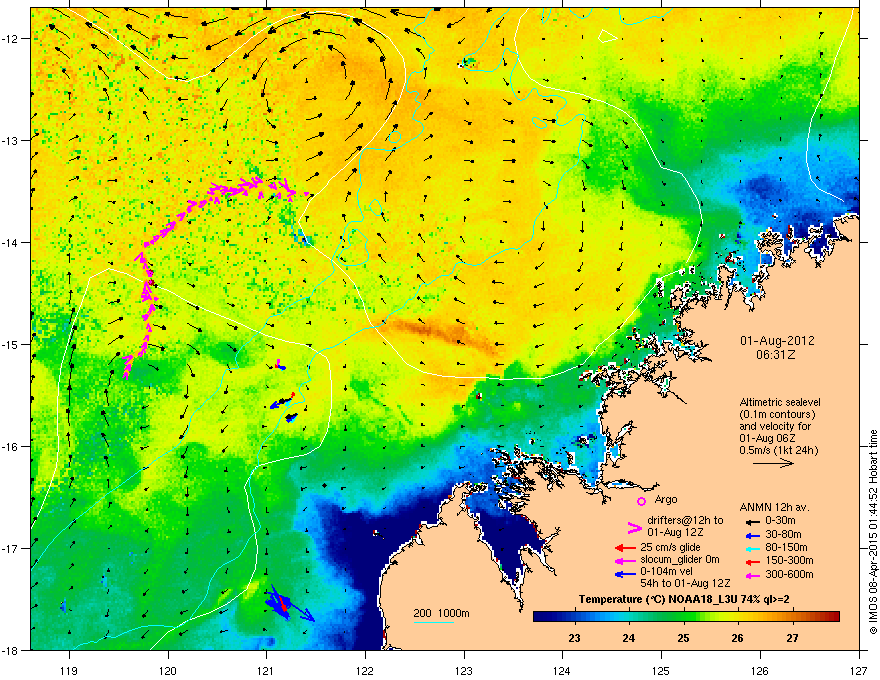
Task: Click longitude axis label 120
Action: (168, 670)
